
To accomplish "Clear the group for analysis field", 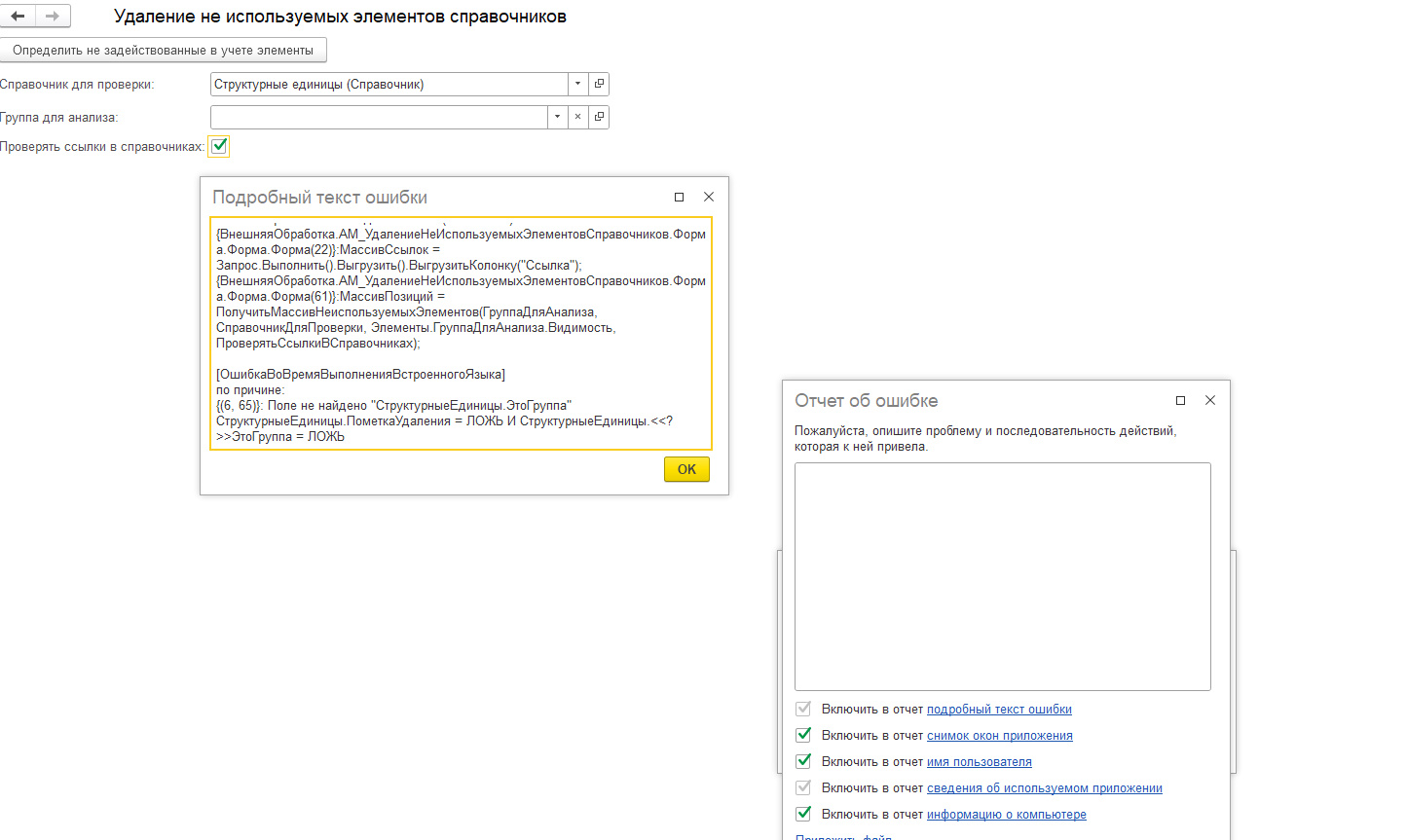I will click(x=577, y=117).
